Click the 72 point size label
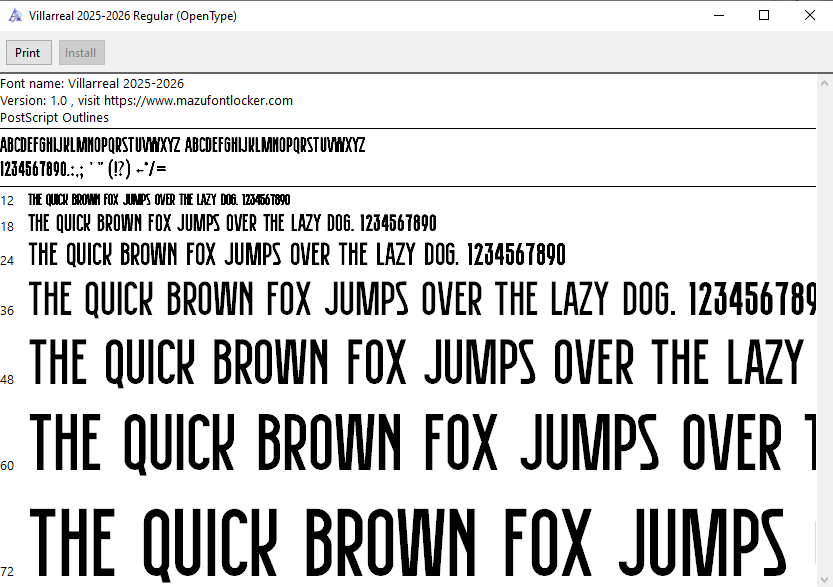Screen dimensions: 833x587 coord(8,572)
